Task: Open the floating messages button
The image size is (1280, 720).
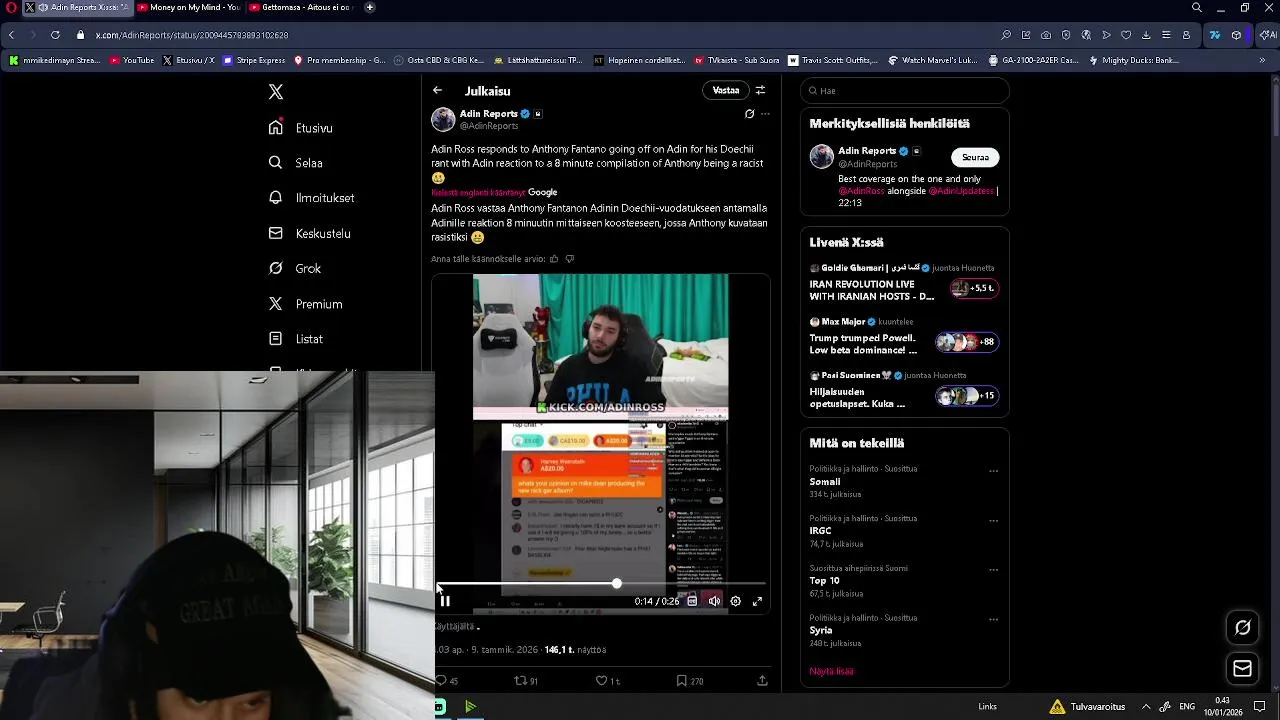Action: (x=1243, y=668)
